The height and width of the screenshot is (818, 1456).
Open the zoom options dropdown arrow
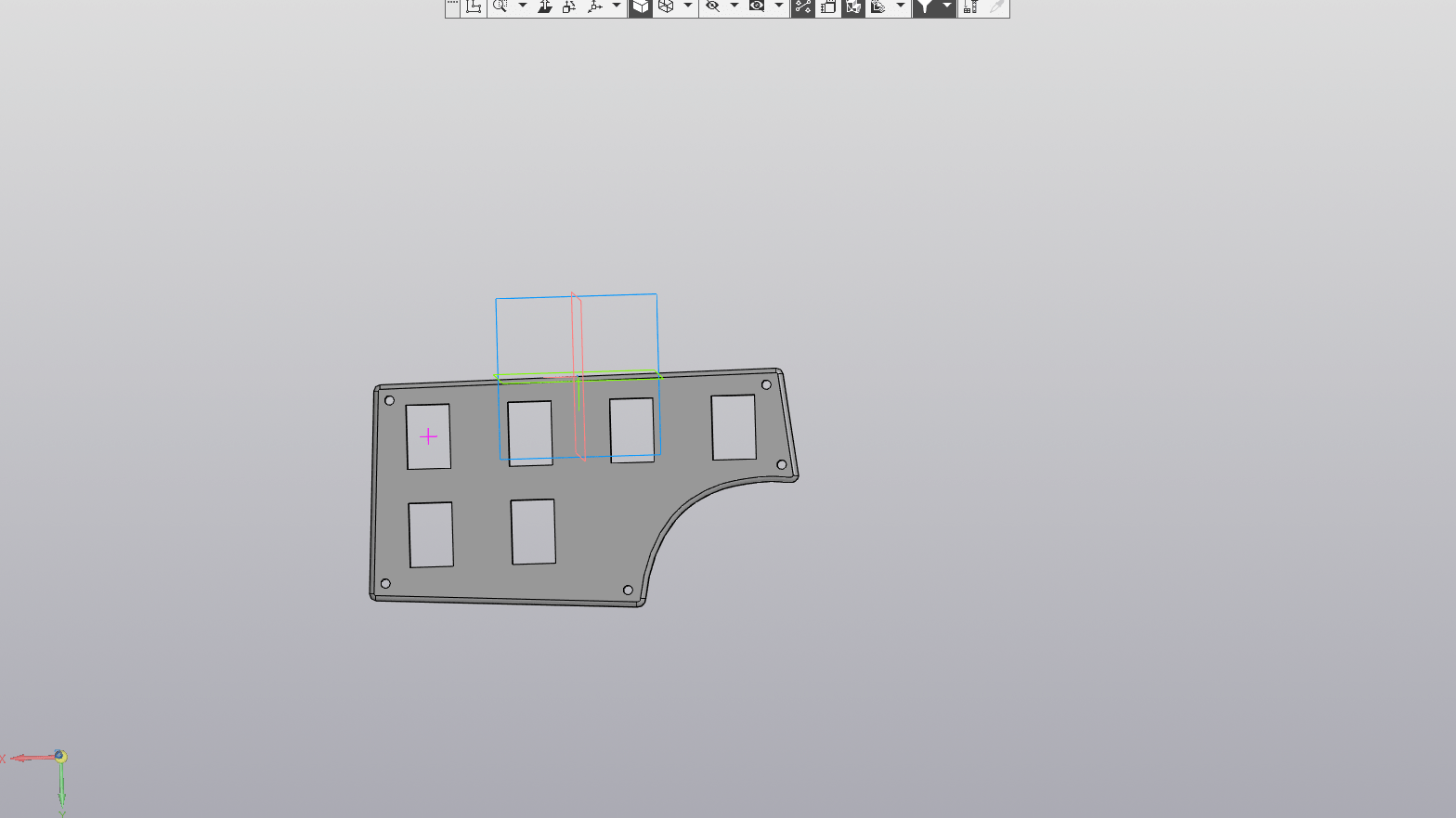point(522,6)
